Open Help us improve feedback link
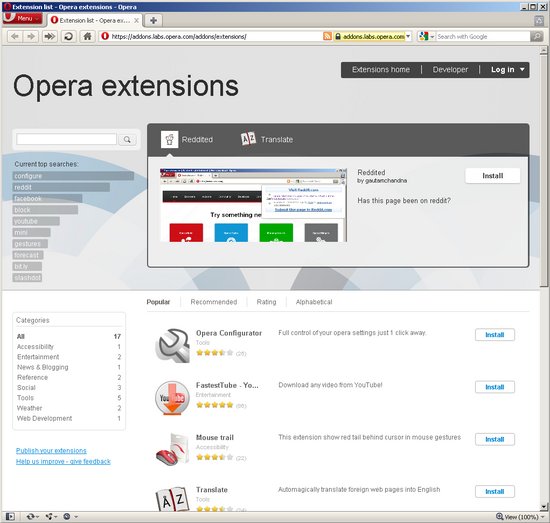Screen dimensions: 550x523 click(x=63, y=461)
